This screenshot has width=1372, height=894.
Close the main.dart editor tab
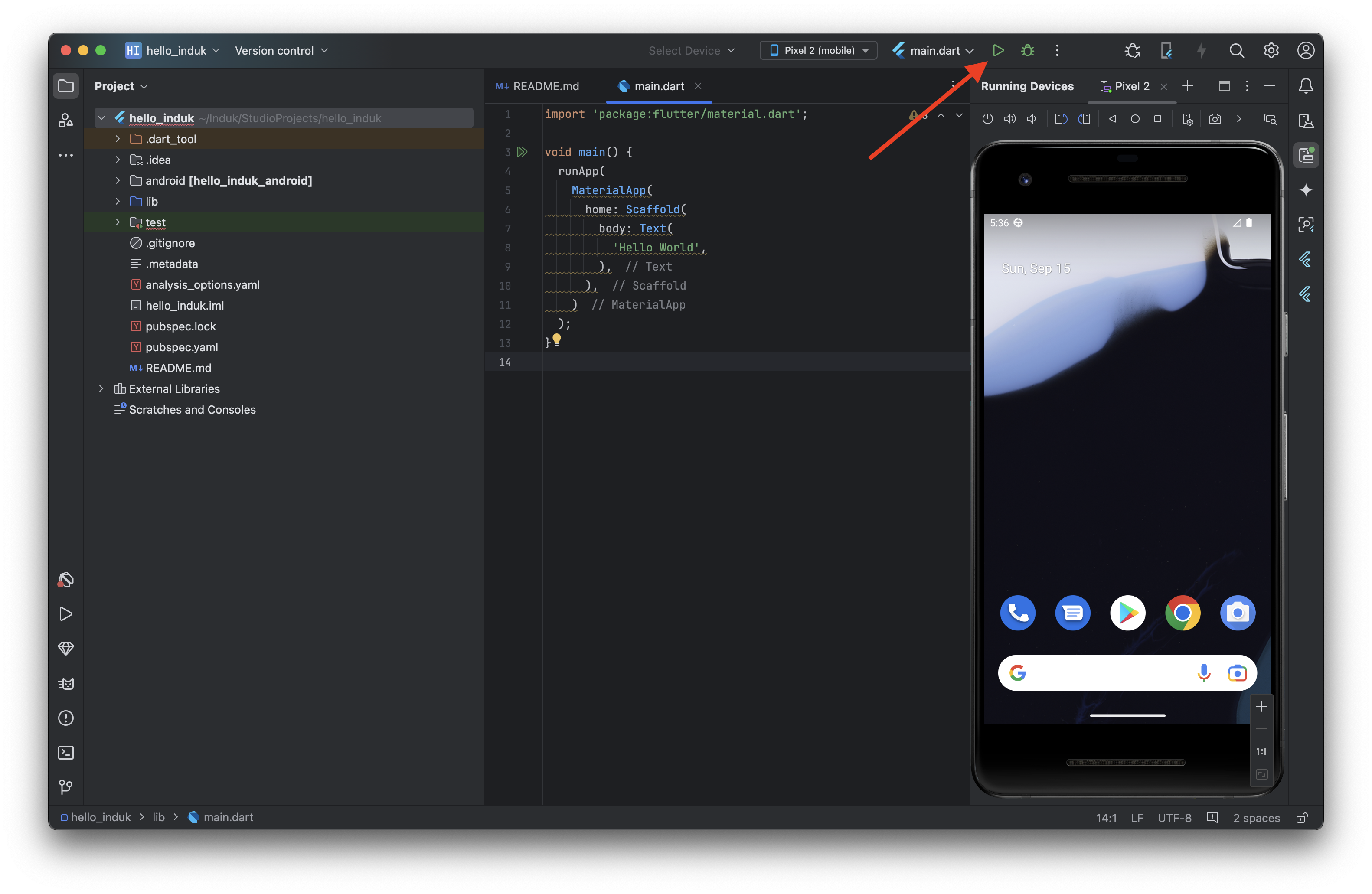(x=698, y=86)
